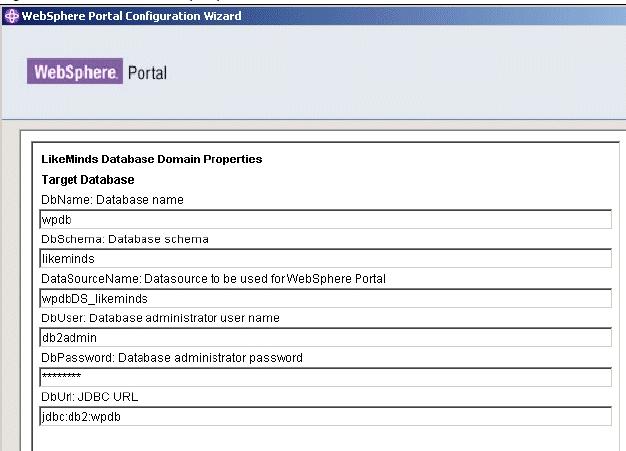Click the 'DbName: Database name' label
The height and width of the screenshot is (451, 626).
pos(112,200)
